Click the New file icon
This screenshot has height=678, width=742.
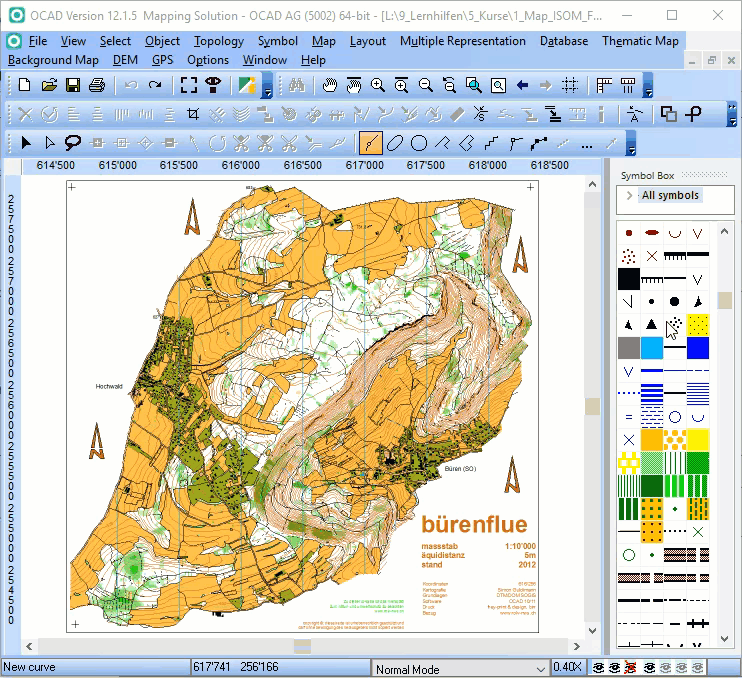click(x=24, y=85)
